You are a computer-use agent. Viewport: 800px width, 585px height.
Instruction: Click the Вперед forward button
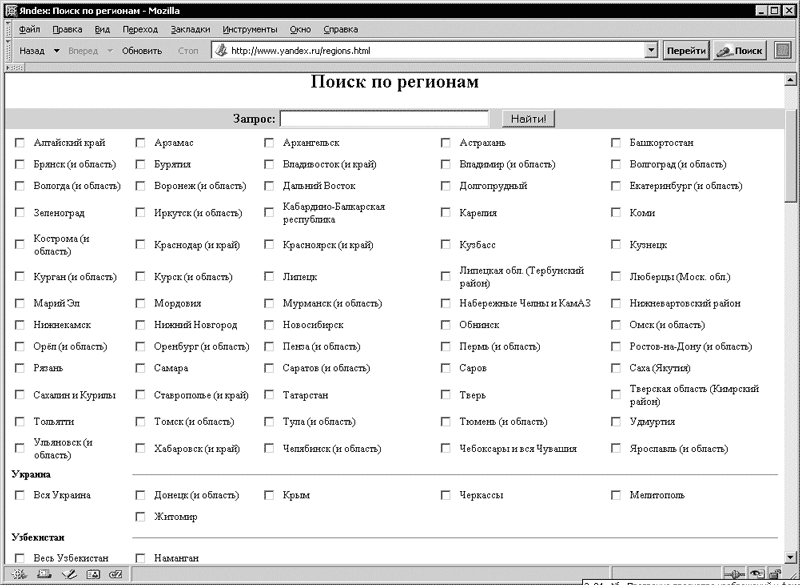(83, 50)
